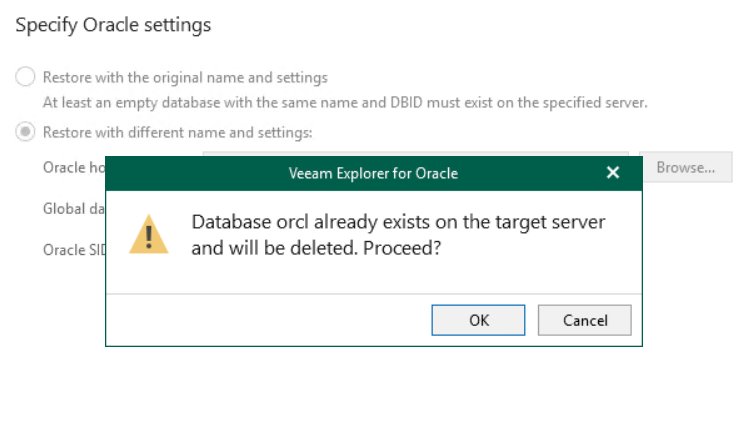Click the yellow warning triangle icon
Screen dimensions: 752x434
(x=149, y=234)
